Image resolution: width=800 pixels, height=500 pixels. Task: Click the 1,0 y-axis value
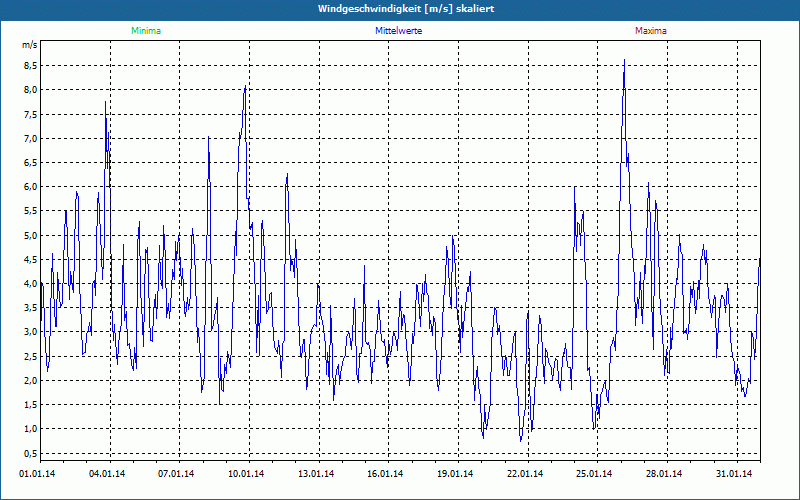click(x=31, y=429)
